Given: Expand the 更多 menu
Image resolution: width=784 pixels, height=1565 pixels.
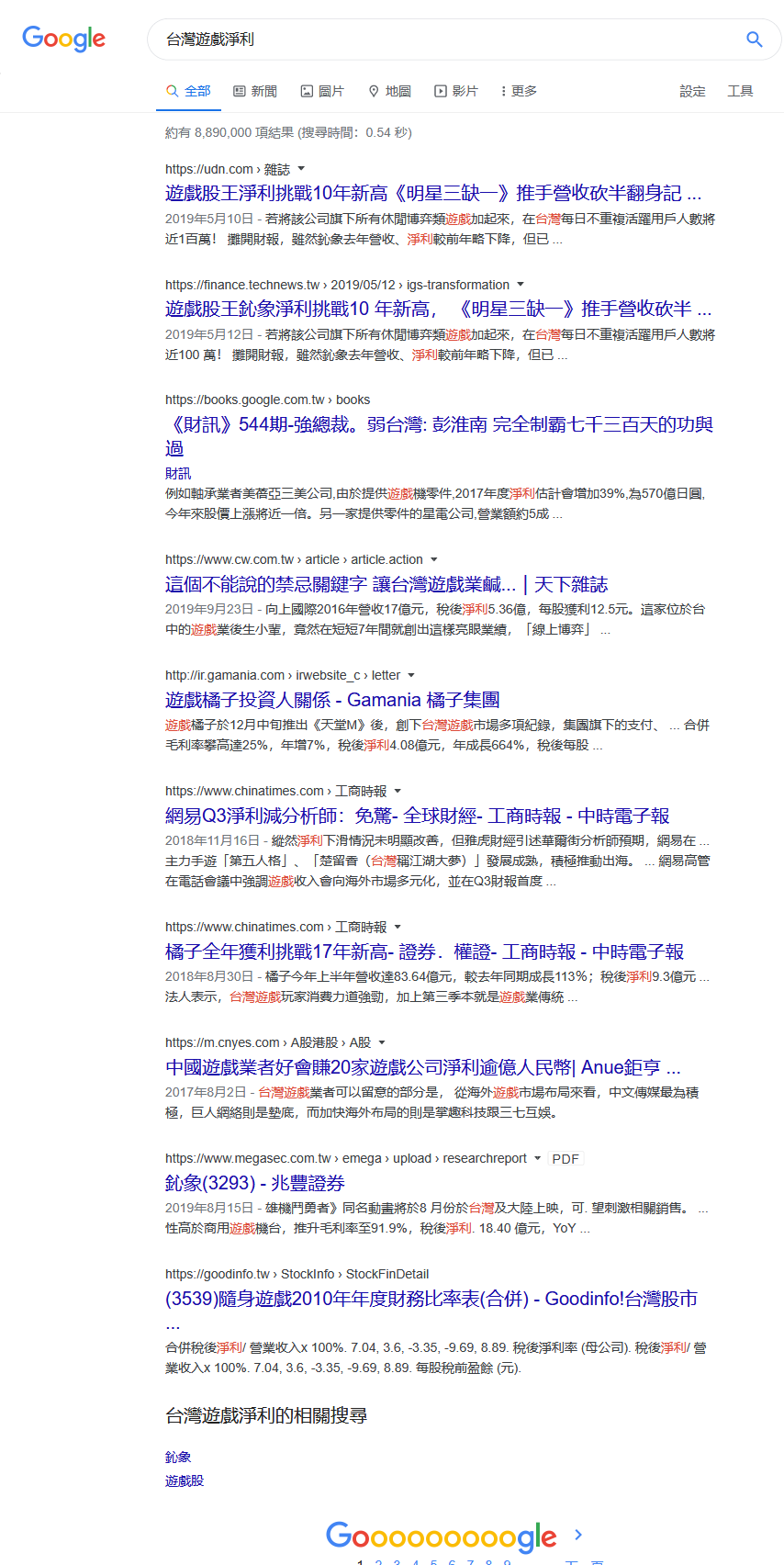Looking at the screenshot, I should coord(520,91).
